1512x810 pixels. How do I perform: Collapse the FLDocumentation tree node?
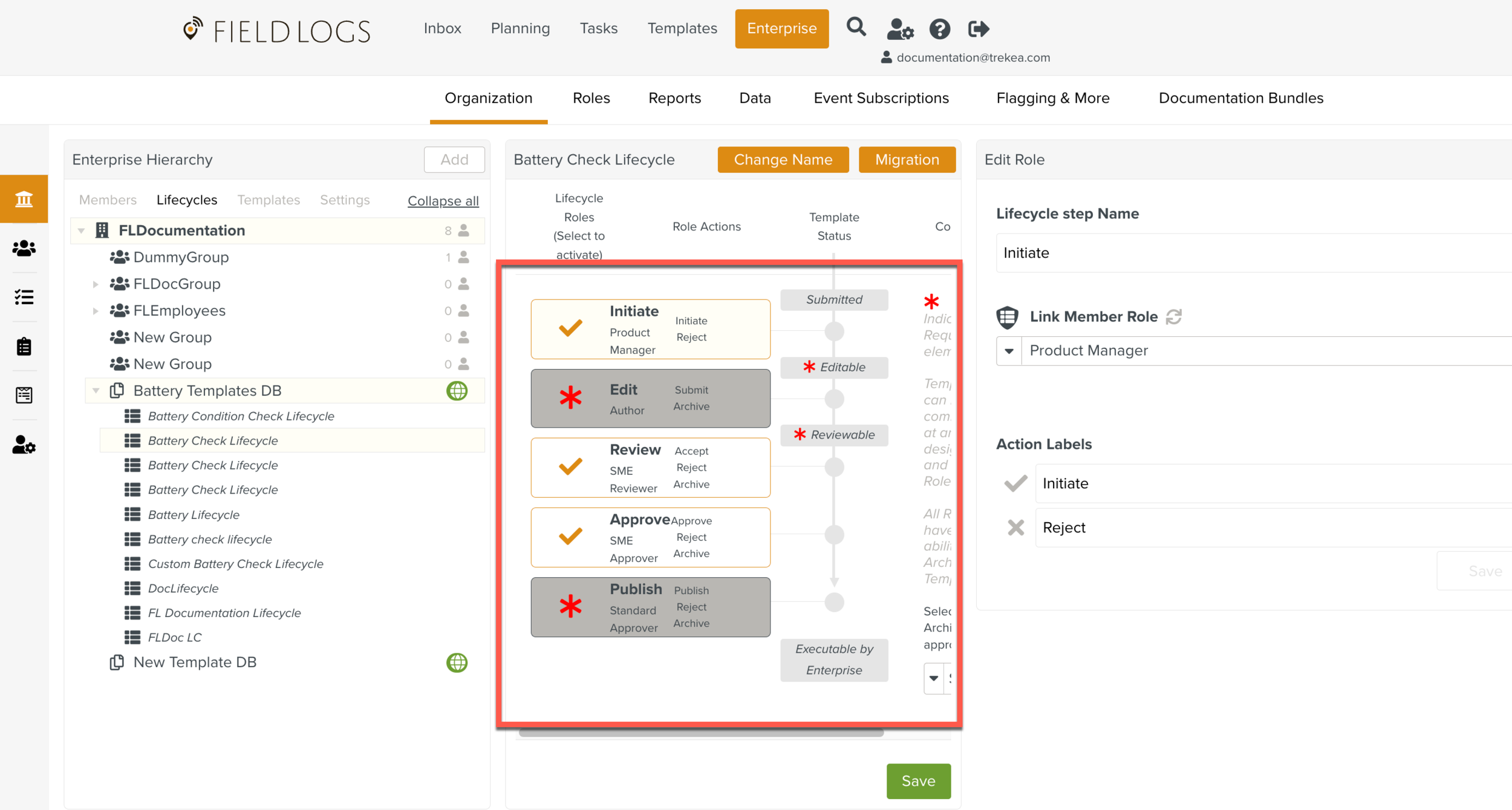tap(82, 230)
